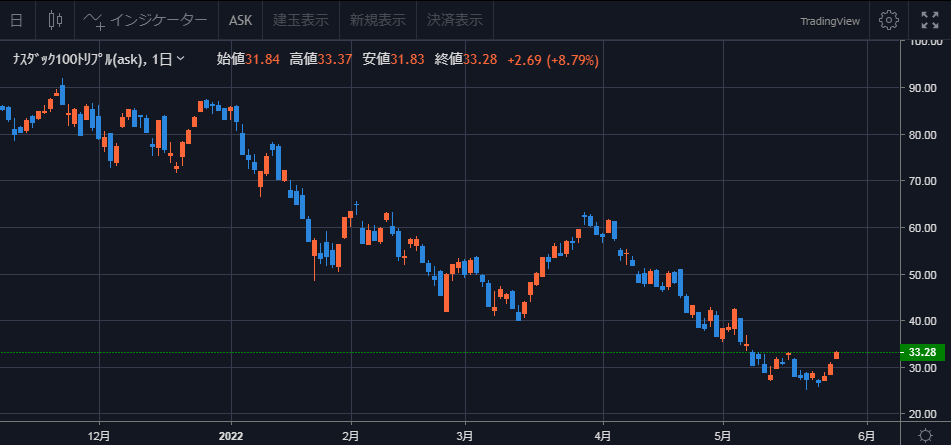
Task: Open the TradingView link
Action: 830,21
